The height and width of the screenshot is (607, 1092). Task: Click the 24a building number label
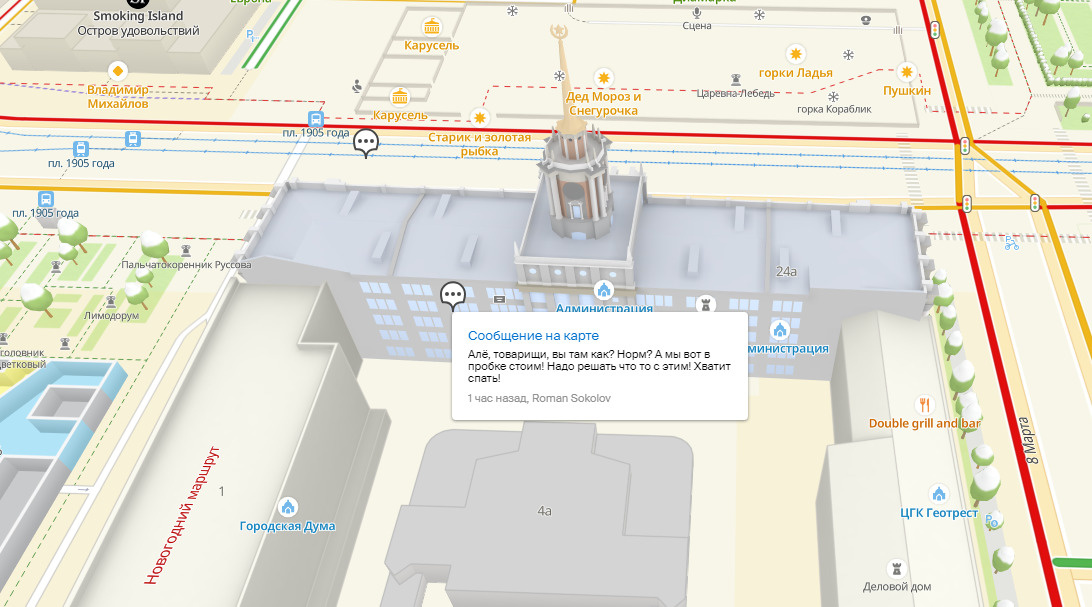(x=786, y=271)
